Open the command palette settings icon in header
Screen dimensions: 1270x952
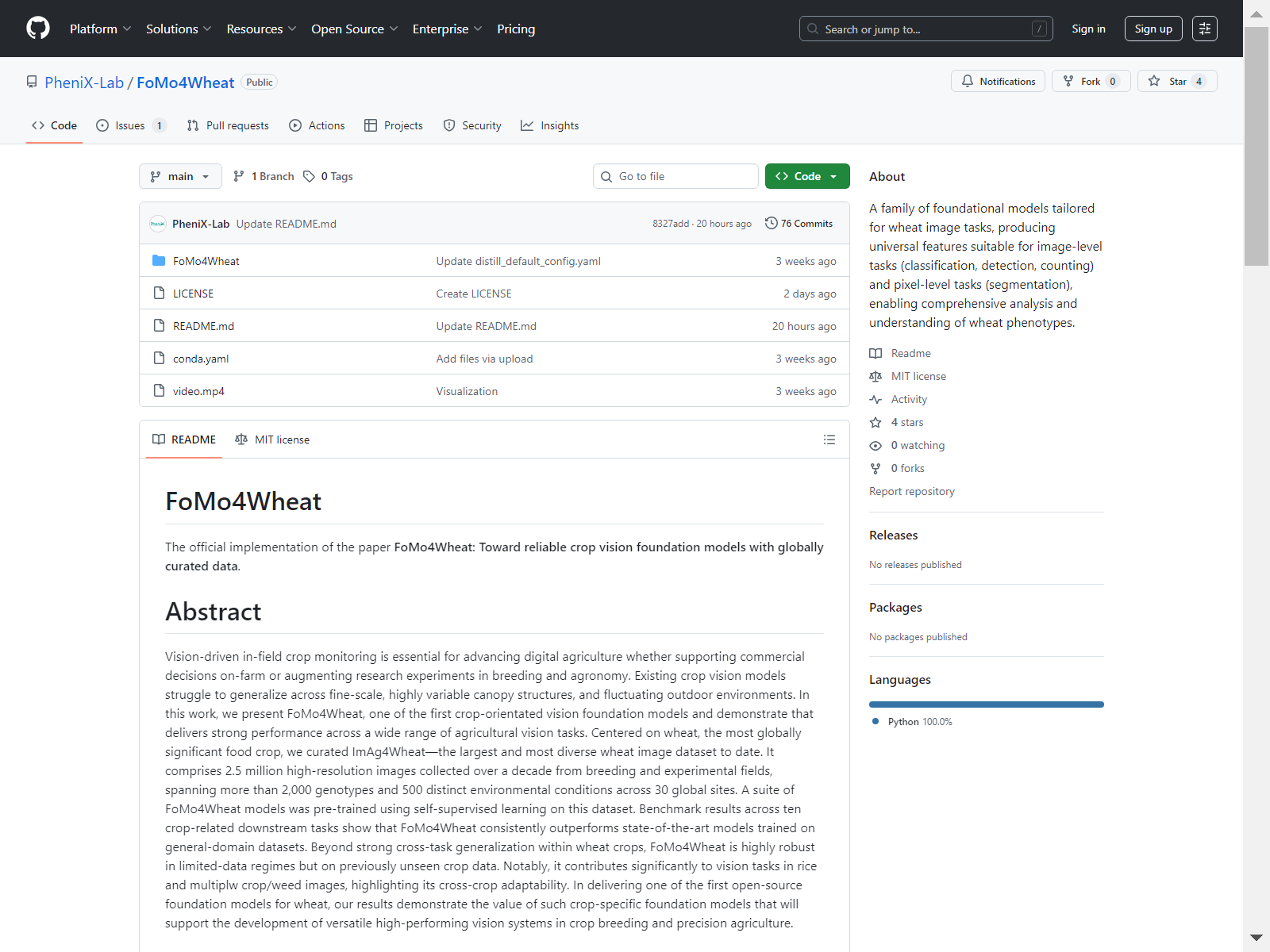click(x=1204, y=29)
